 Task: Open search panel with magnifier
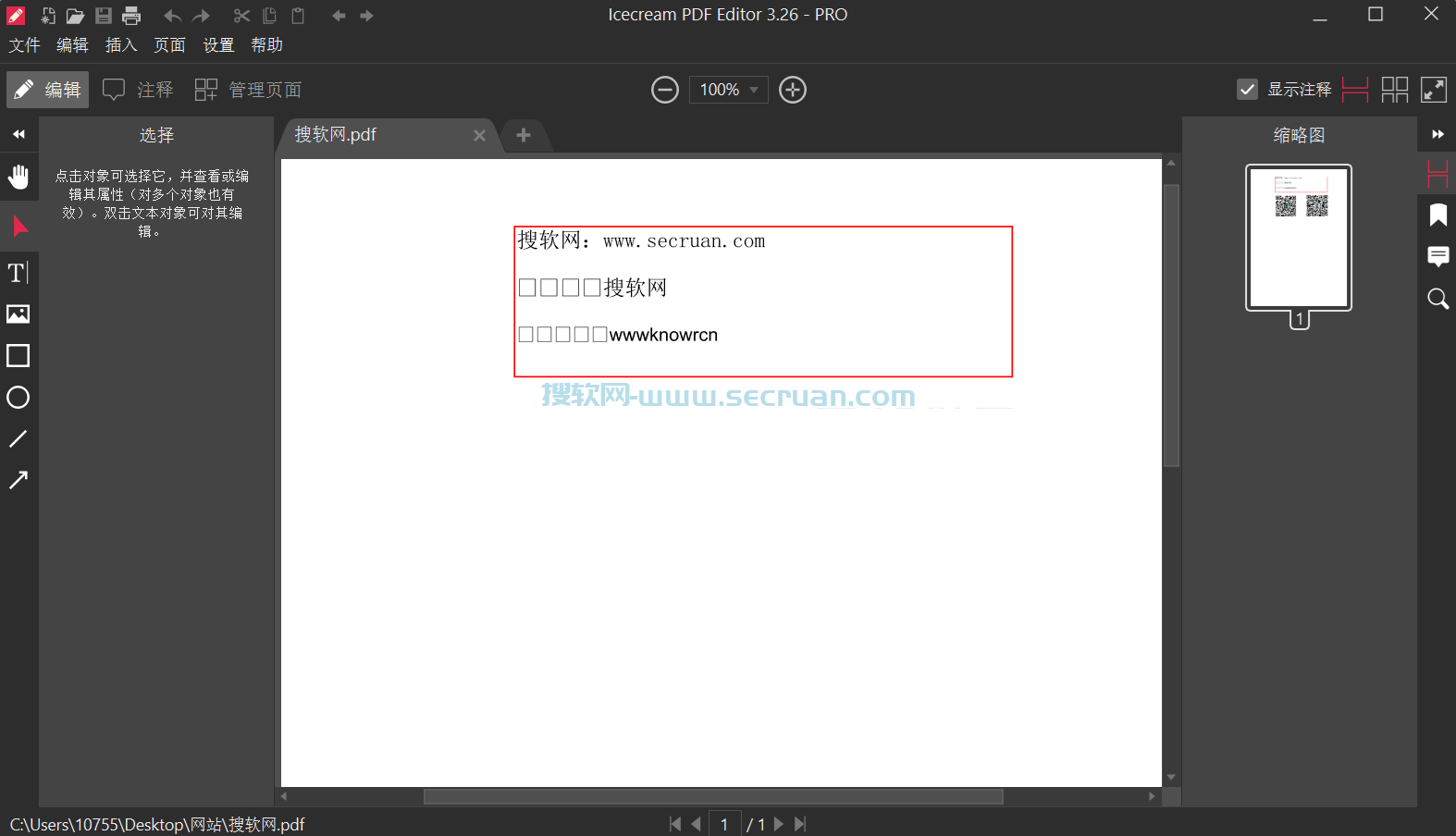1438,299
